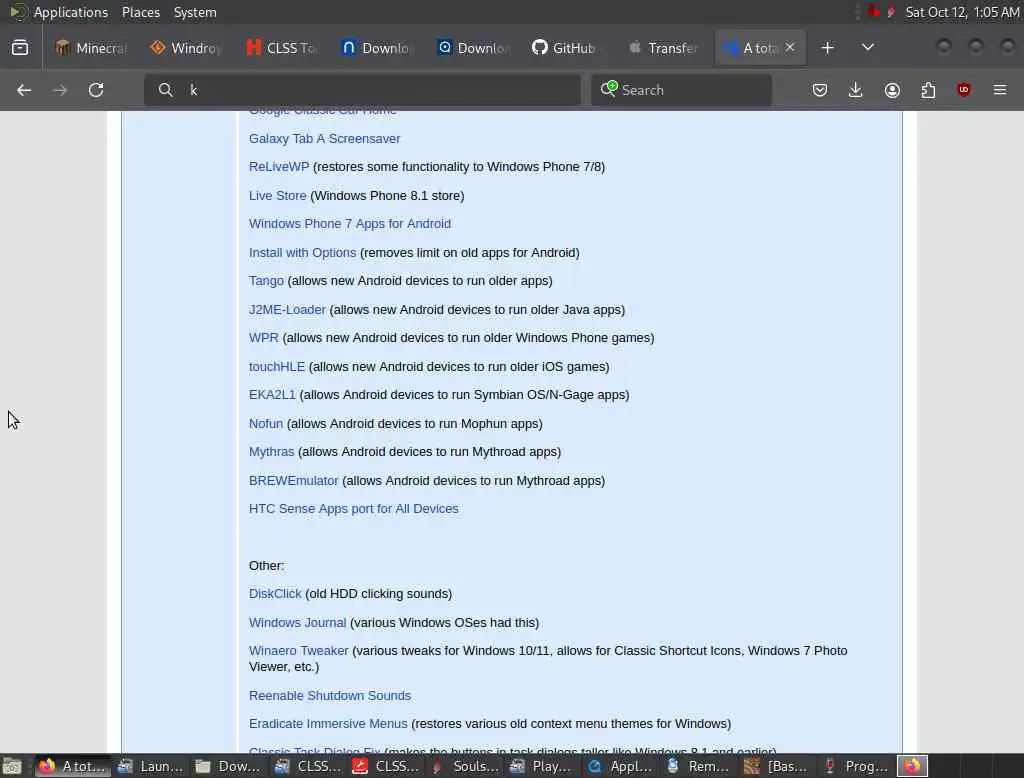Select the 'Souls...' taskbar window
Viewport: 1024px width, 778px height.
464,766
